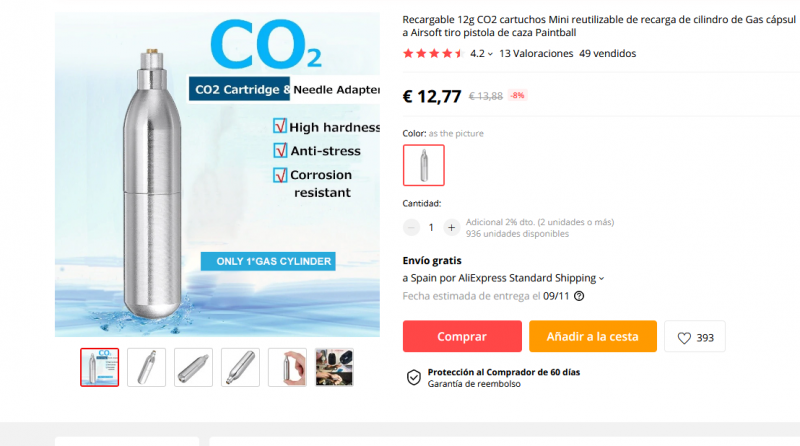Open the 13 Valoraciones reviews link
Image resolution: width=800 pixels, height=446 pixels.
536,53
